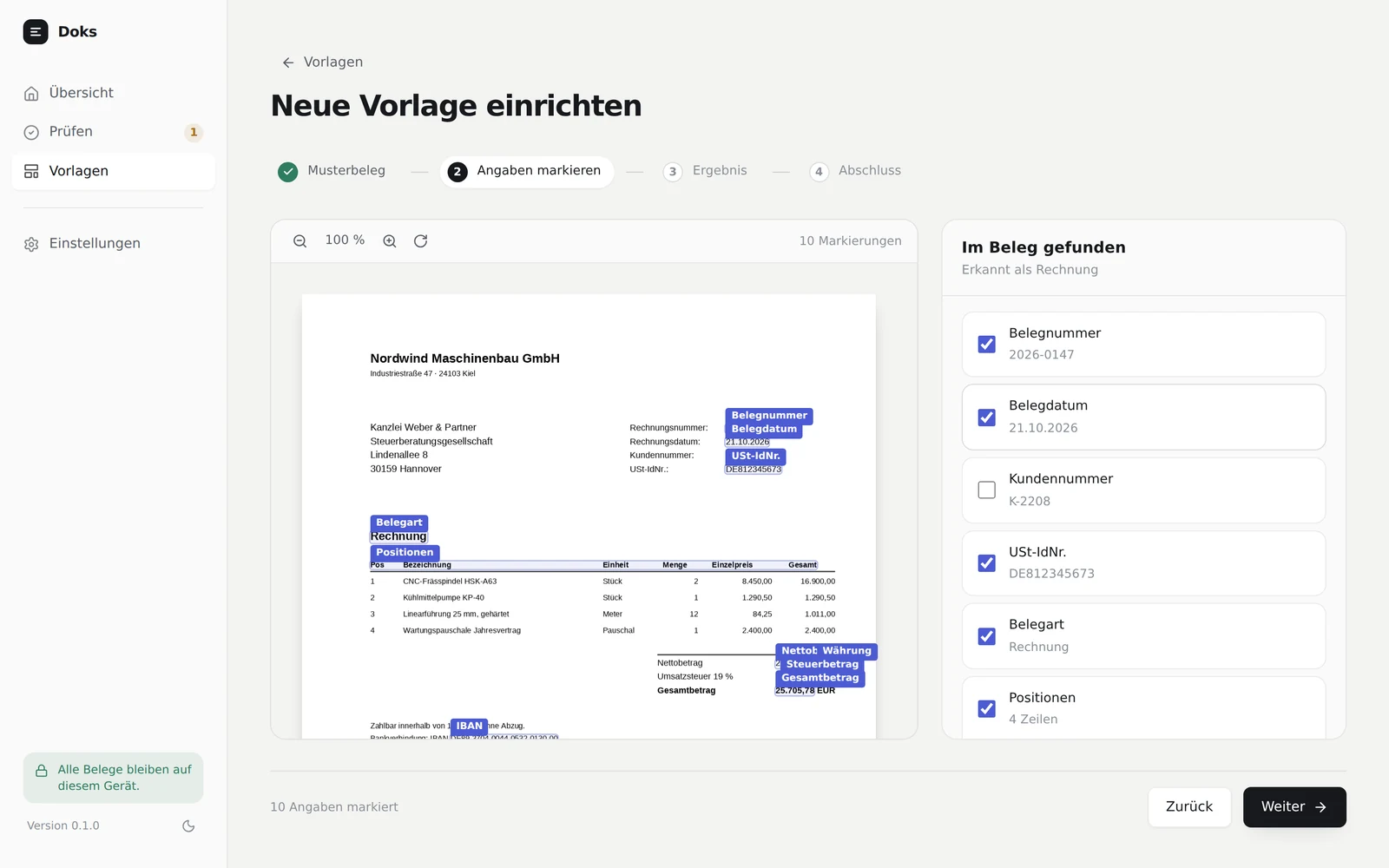Zoom in the document preview
The width and height of the screenshot is (1389, 868).
(x=390, y=241)
